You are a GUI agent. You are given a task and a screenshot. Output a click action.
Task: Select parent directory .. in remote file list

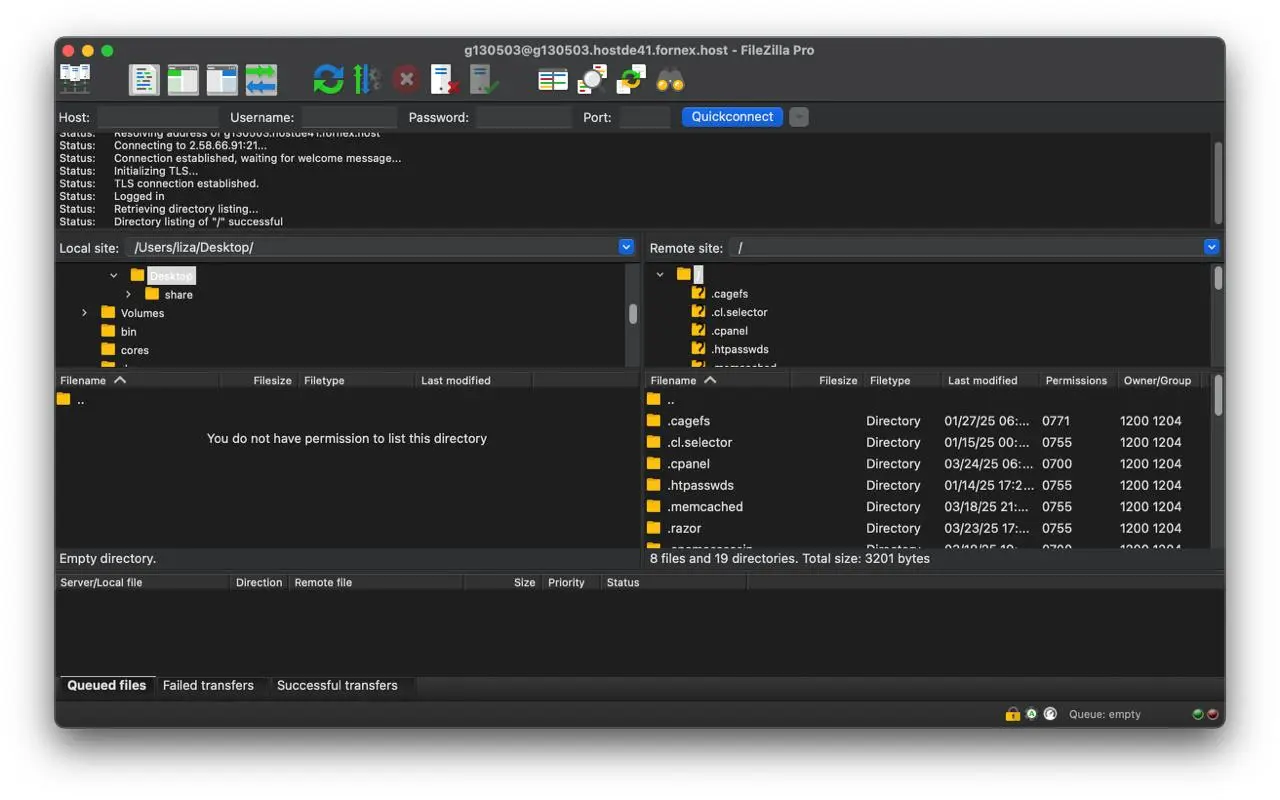[x=927, y=399]
